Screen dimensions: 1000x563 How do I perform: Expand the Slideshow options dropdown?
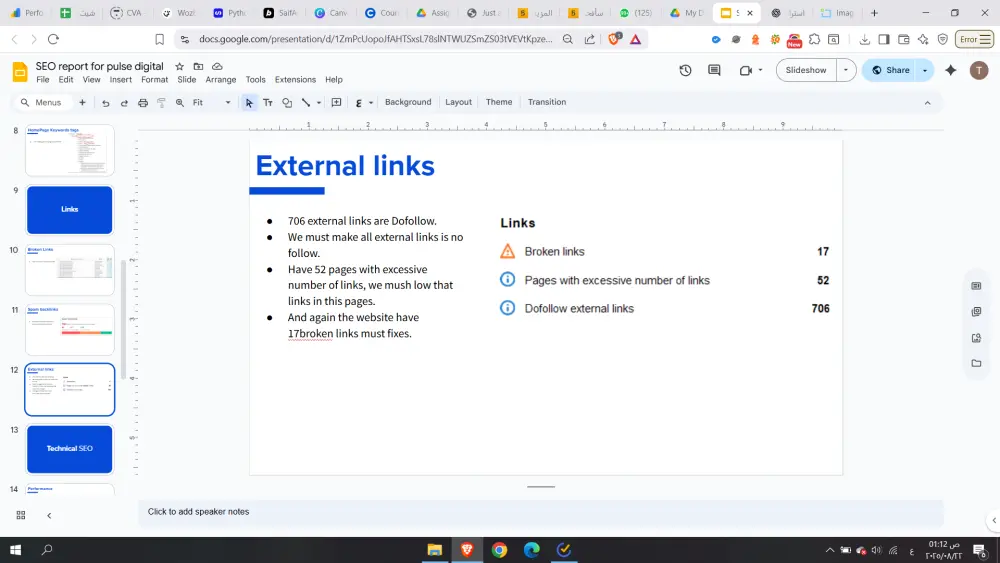(x=846, y=70)
